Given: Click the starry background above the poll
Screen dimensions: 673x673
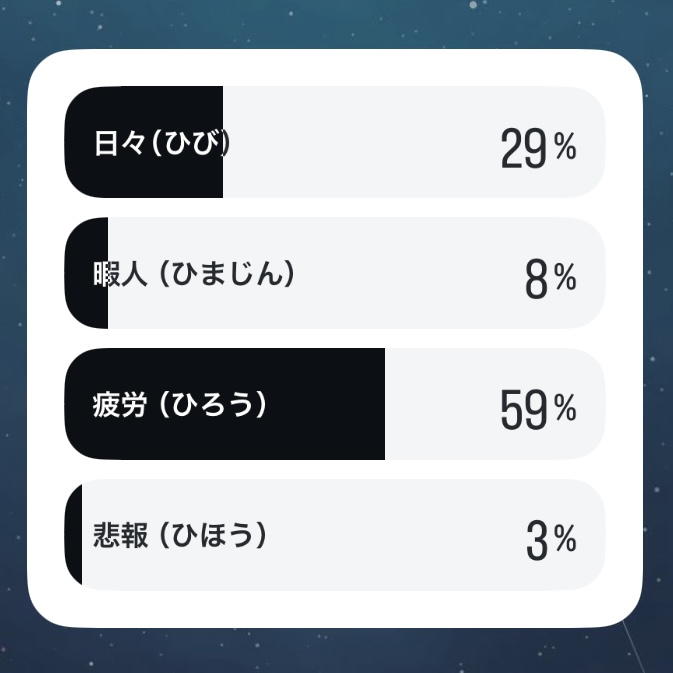Looking at the screenshot, I should point(336,24).
